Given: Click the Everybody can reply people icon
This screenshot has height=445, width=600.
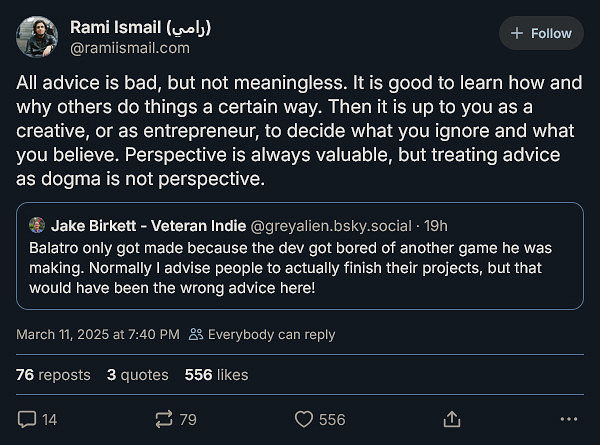Looking at the screenshot, I should click(196, 334).
